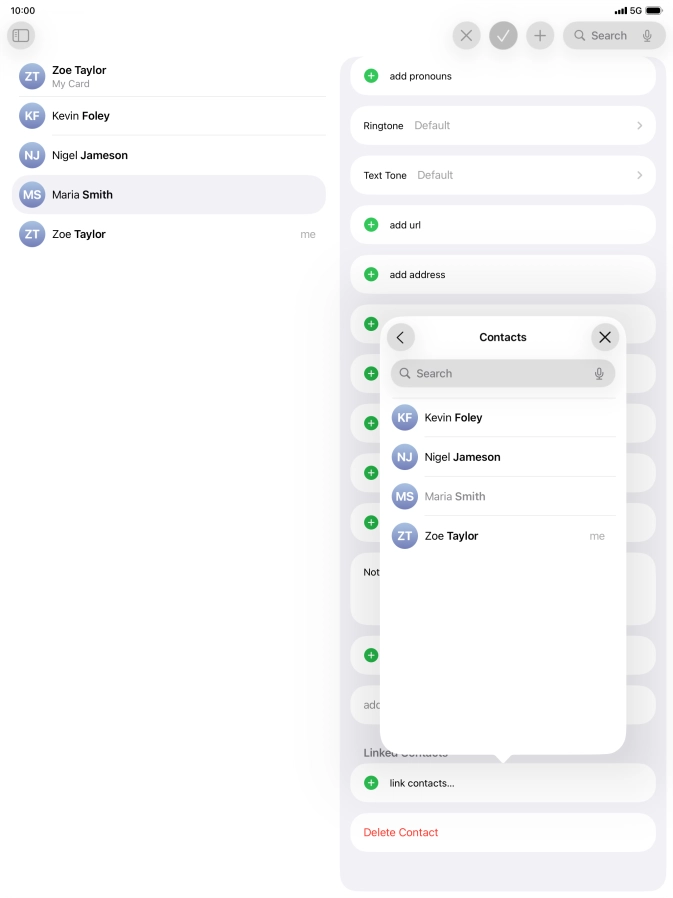Expand the Ringtone Default chevron

tap(639, 126)
